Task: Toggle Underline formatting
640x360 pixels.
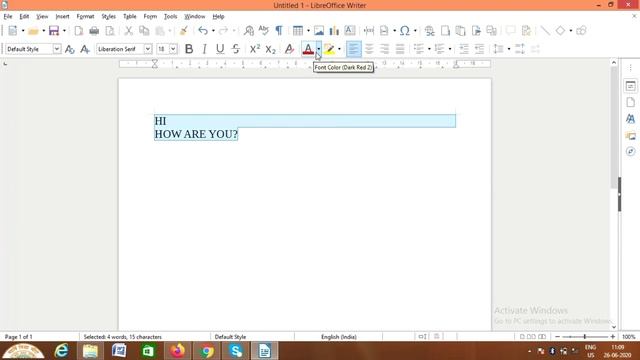Action: click(220, 49)
